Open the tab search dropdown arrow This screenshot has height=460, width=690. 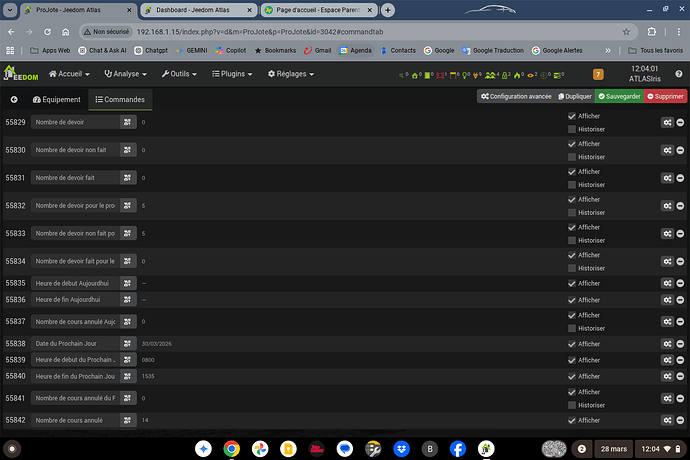(10, 10)
